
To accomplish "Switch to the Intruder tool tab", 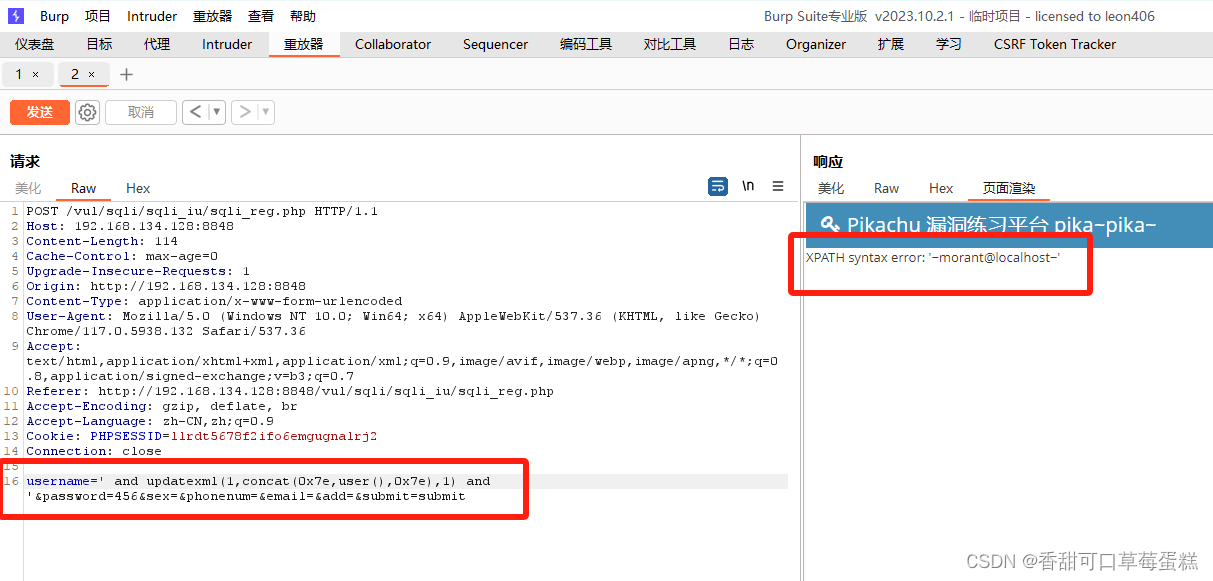I will 227,44.
